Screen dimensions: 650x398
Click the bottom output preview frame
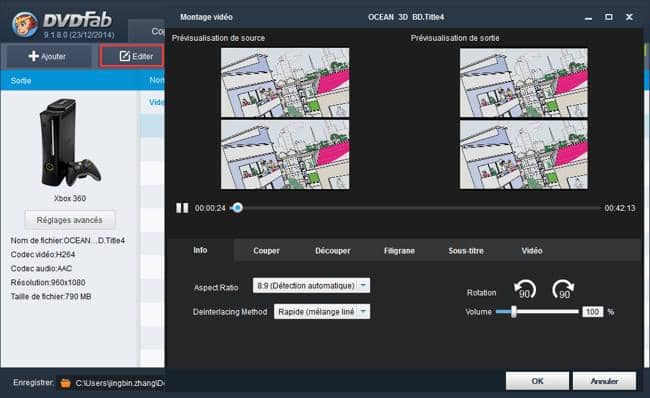[524, 155]
